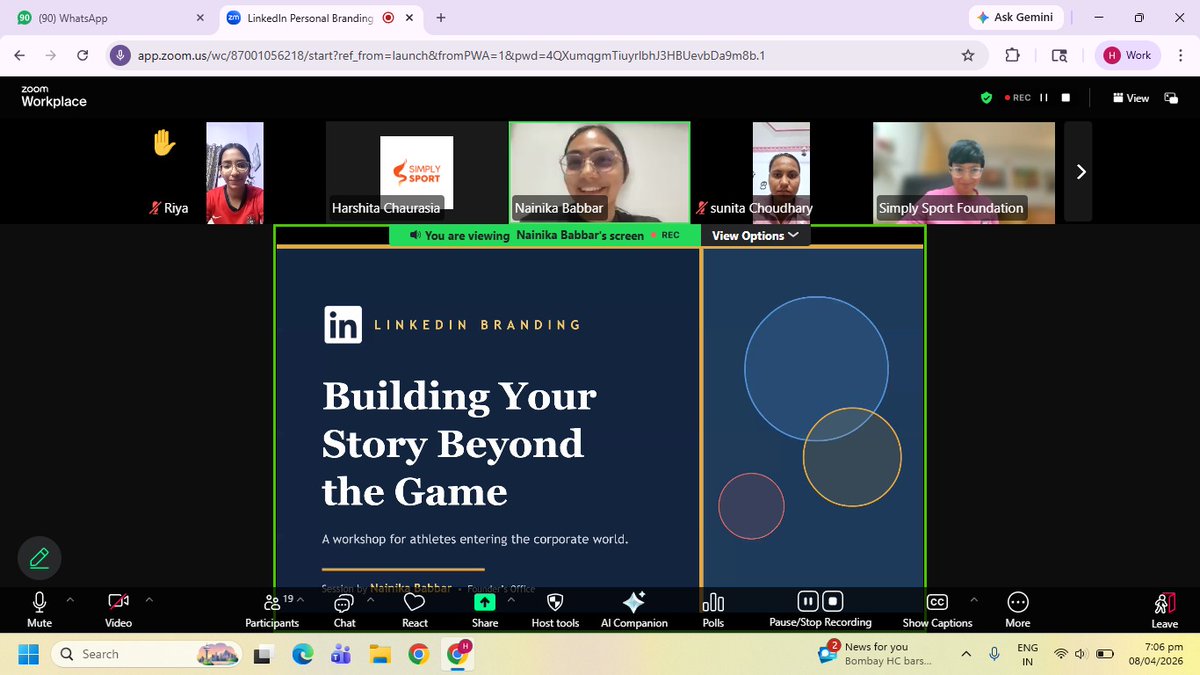Viewport: 1200px width, 675px height.
Task: Expand share options caret next to Share
Action: 511,600
